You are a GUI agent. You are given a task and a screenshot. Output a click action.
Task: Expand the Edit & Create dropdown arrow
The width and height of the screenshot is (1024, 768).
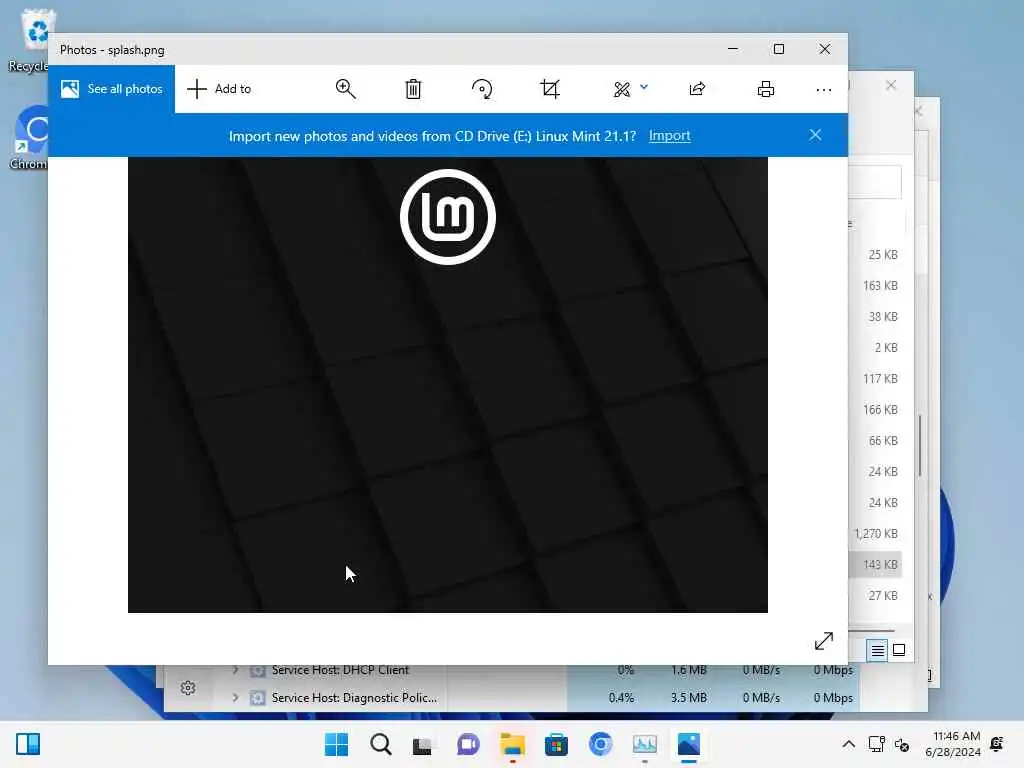pyautogui.click(x=644, y=87)
